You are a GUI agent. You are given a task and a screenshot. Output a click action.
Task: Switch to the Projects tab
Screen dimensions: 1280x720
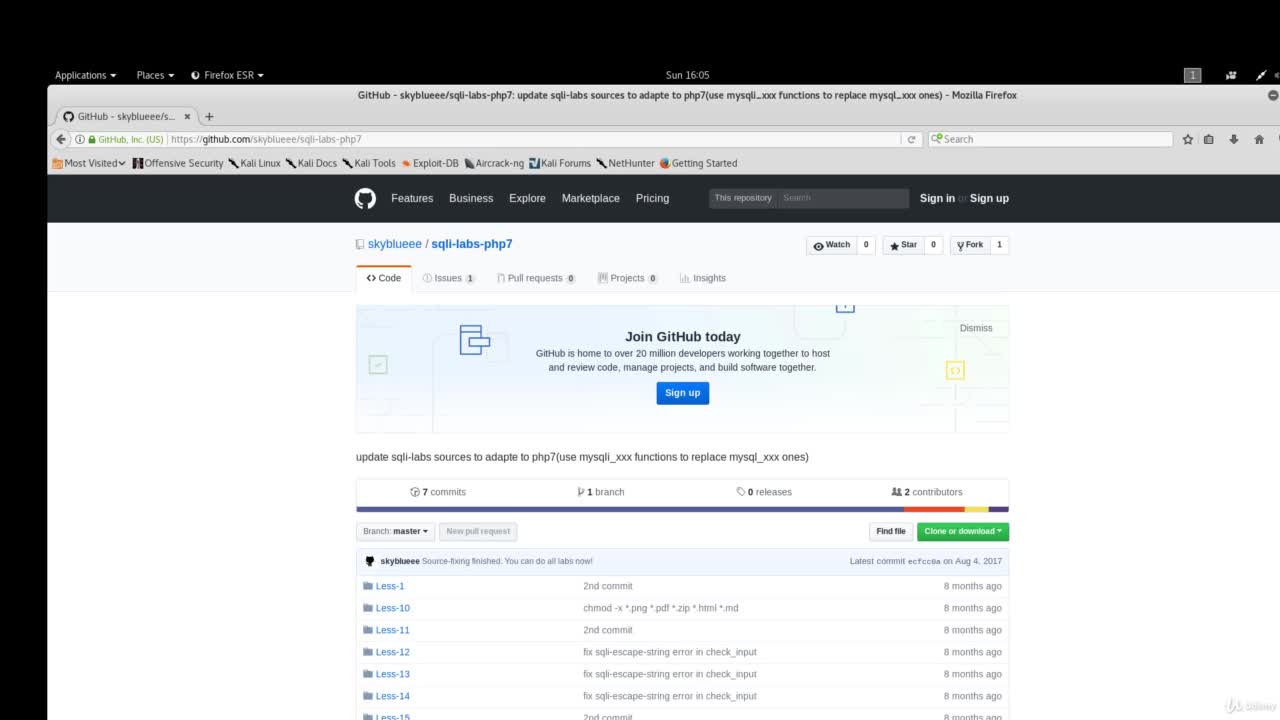627,278
